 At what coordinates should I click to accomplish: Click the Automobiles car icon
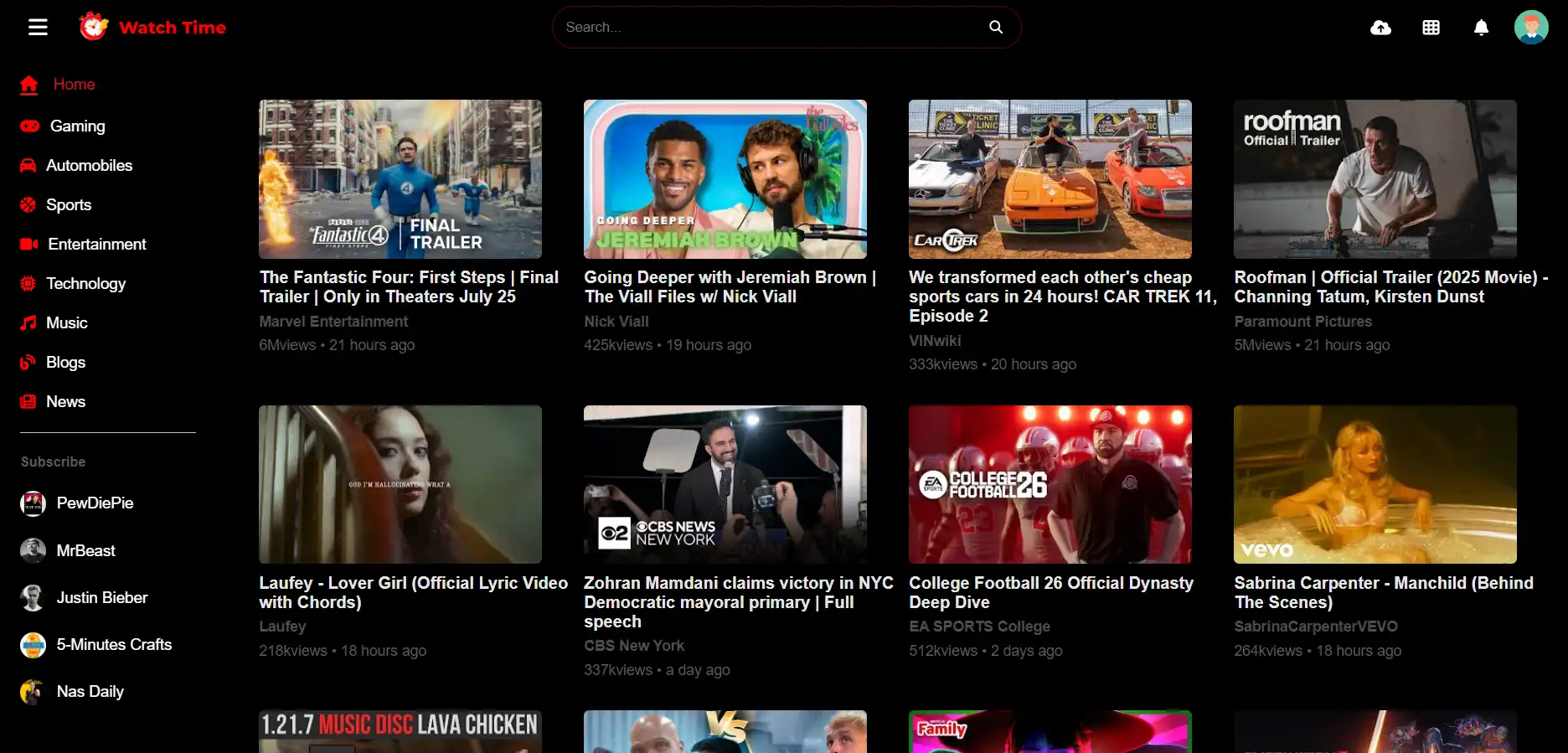(x=28, y=165)
